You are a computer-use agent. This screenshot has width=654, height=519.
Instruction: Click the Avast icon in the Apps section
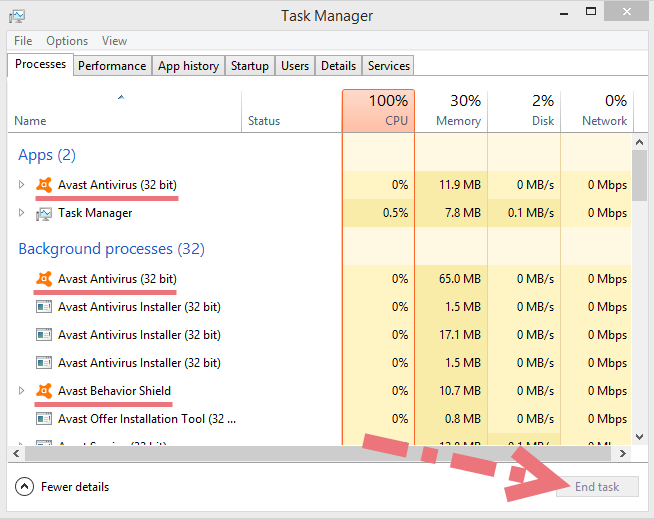[x=44, y=185]
